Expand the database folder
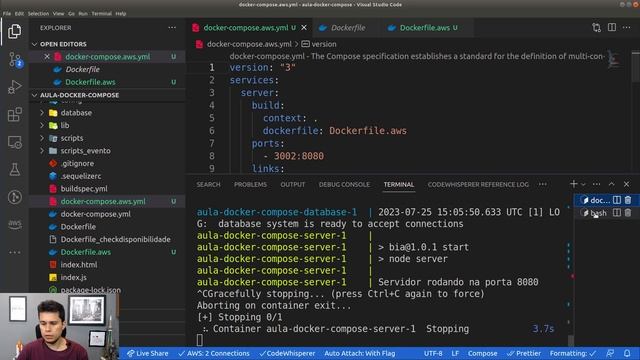 [76, 113]
